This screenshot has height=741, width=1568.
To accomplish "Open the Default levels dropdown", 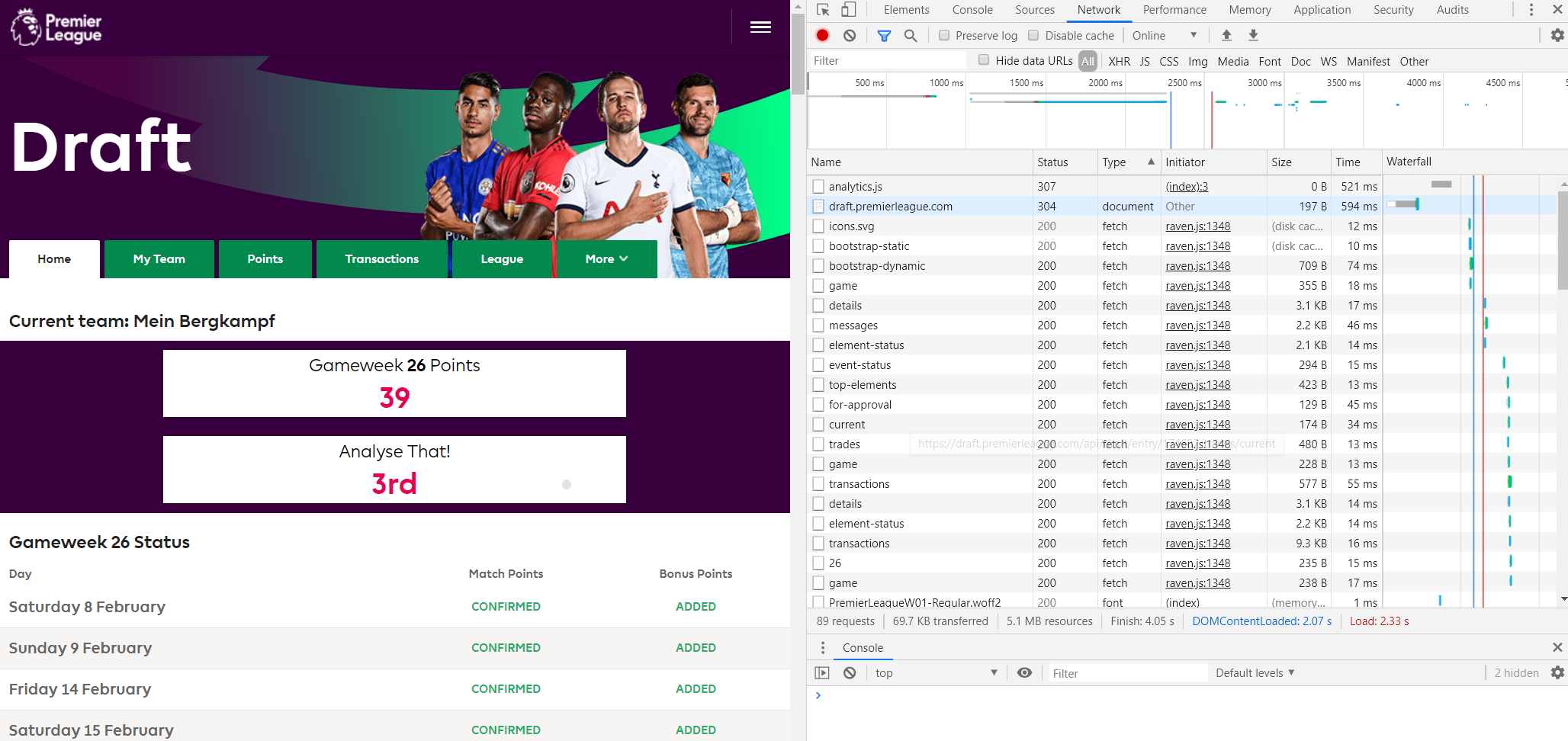I will pos(1255,672).
